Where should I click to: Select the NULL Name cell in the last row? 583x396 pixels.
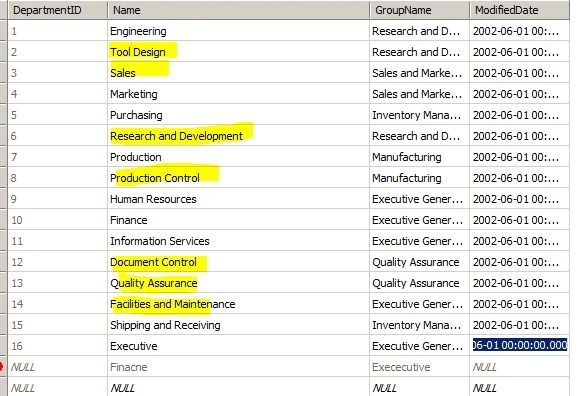(x=238, y=387)
